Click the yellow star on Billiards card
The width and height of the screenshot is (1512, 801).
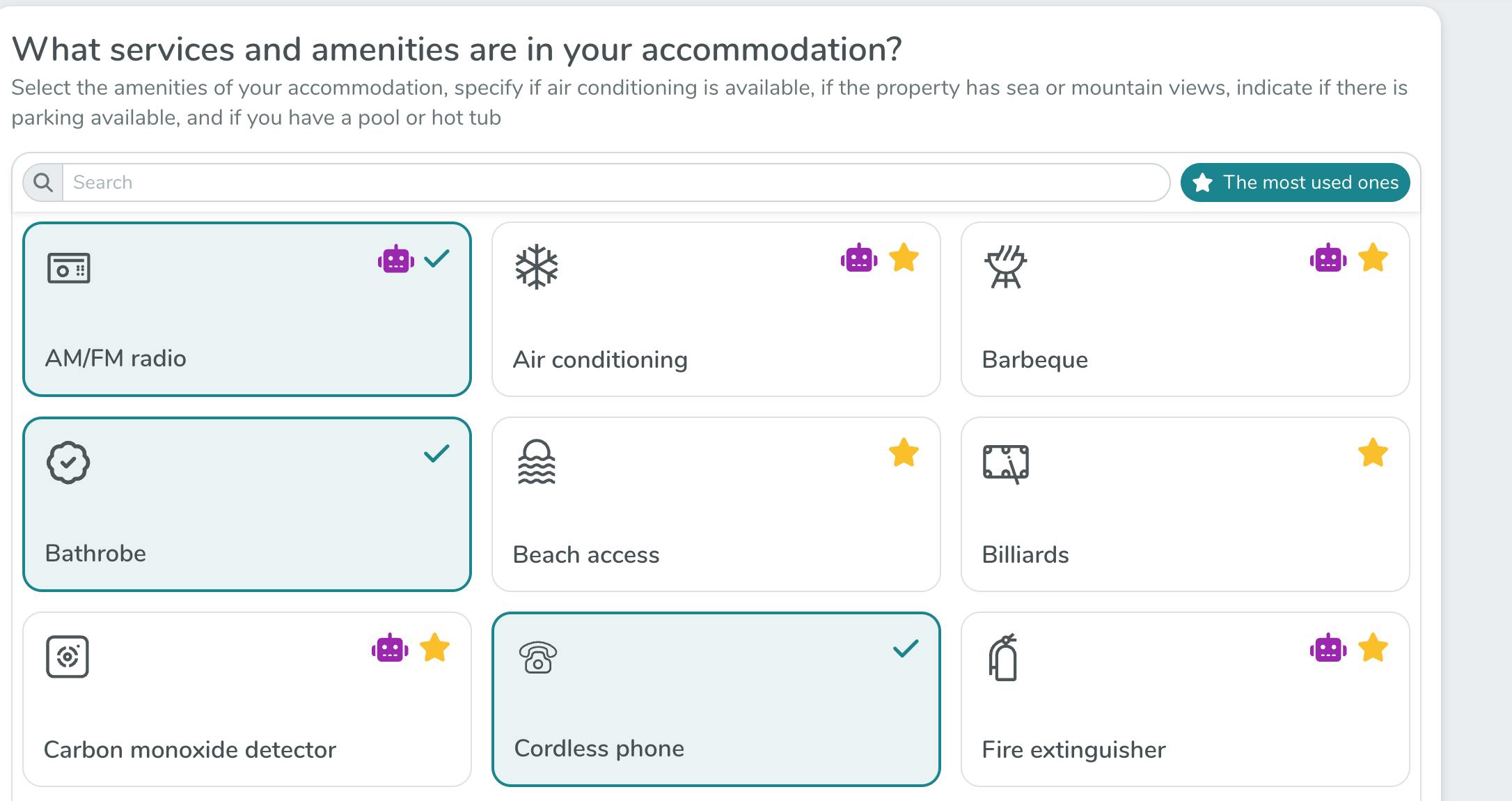coord(1373,453)
